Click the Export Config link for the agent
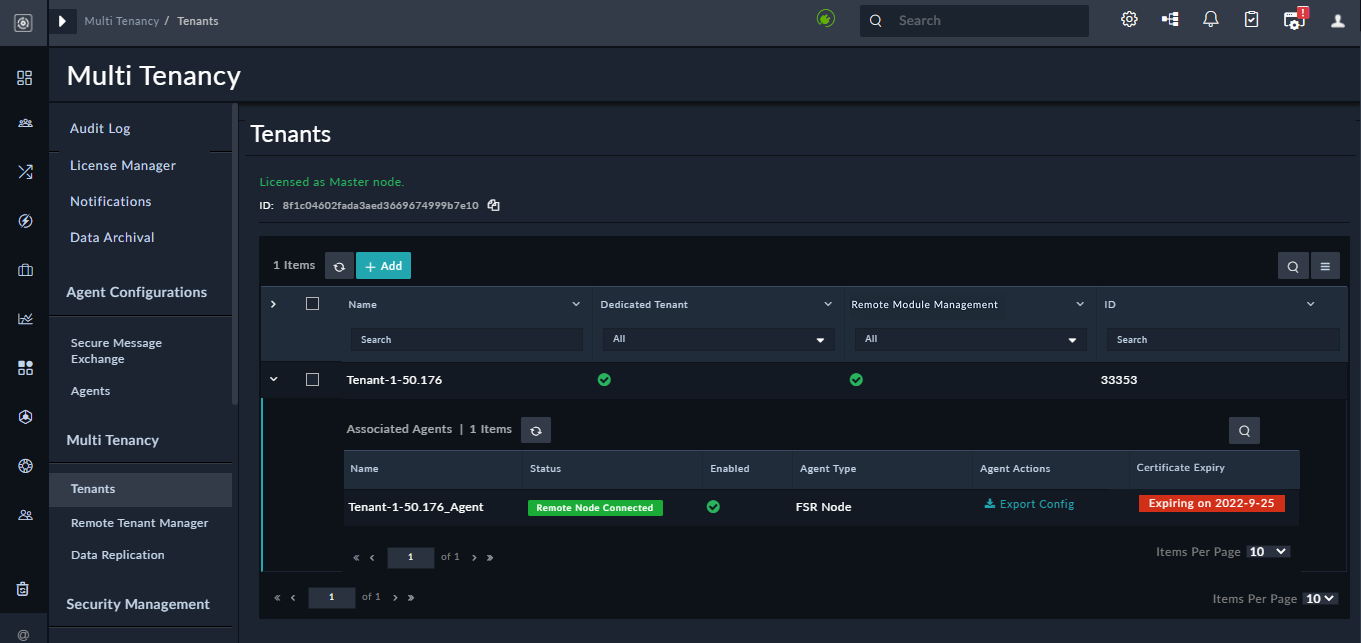The height and width of the screenshot is (643, 1361). coord(1029,504)
